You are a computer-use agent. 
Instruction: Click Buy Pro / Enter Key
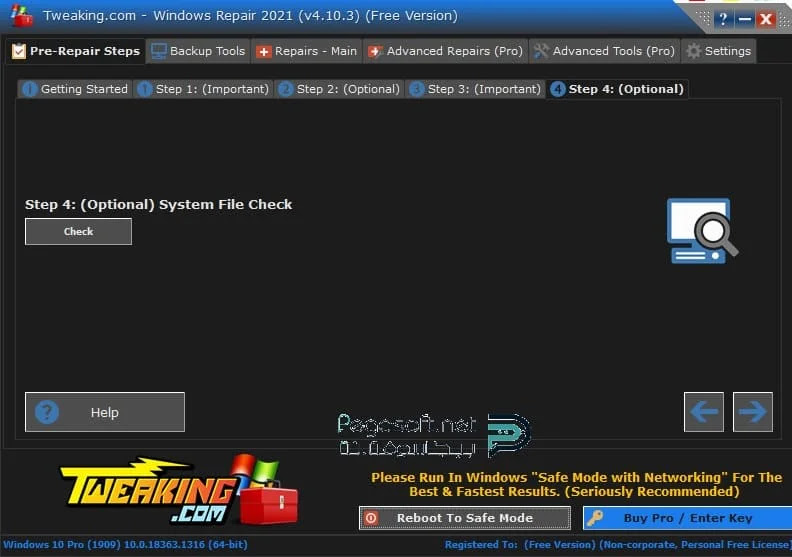click(687, 518)
